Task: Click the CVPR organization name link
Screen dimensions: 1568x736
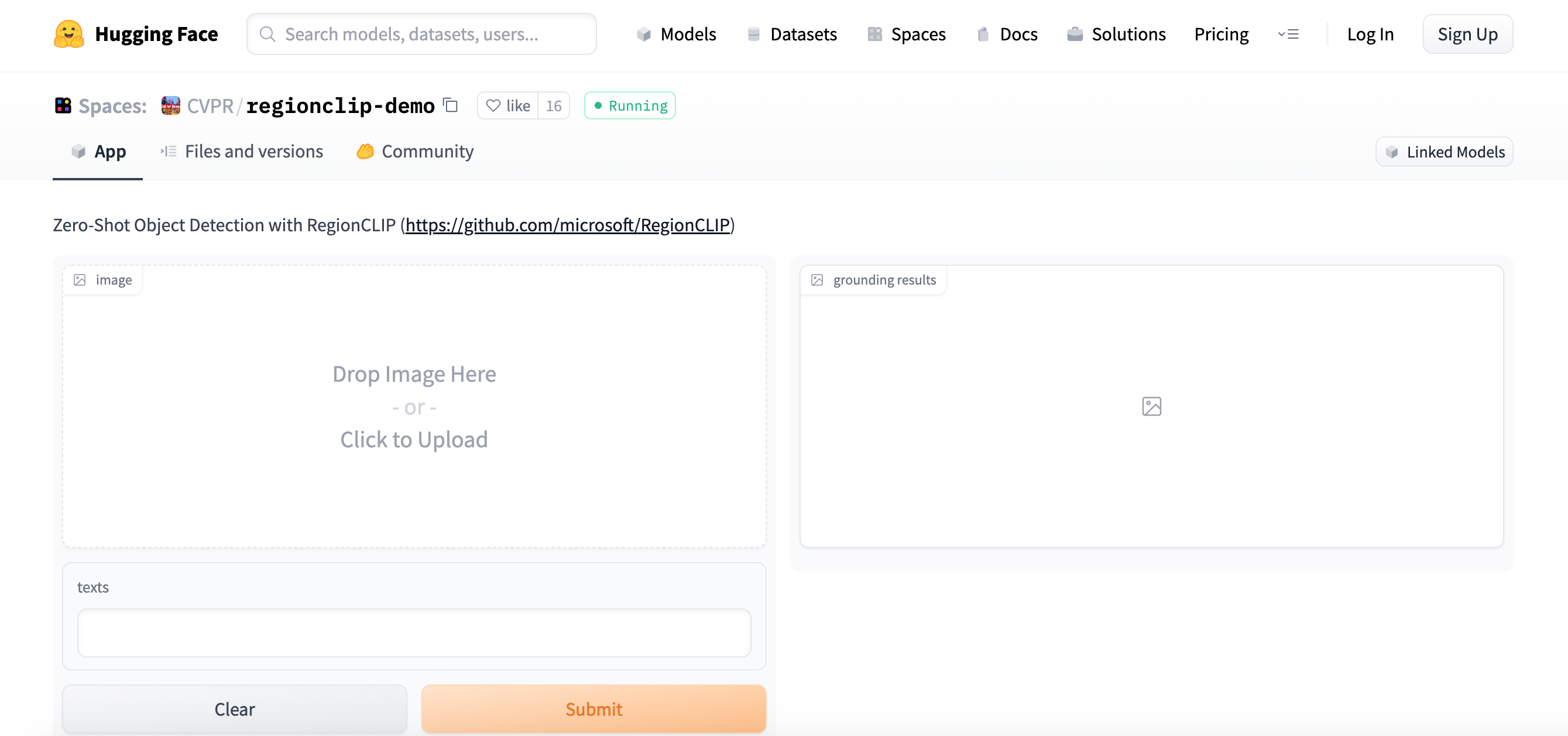Action: (211, 105)
